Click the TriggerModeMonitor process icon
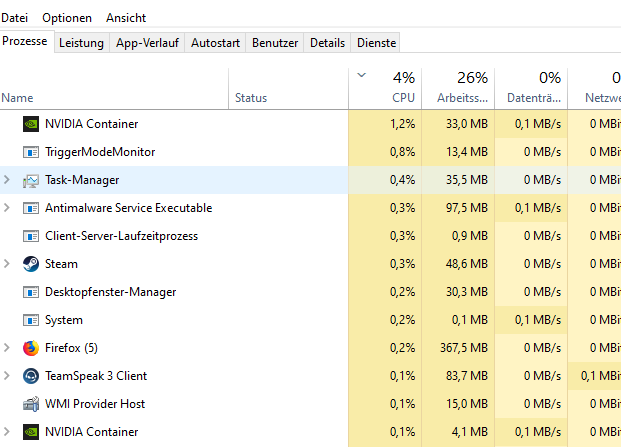The width and height of the screenshot is (621, 447). 30,152
